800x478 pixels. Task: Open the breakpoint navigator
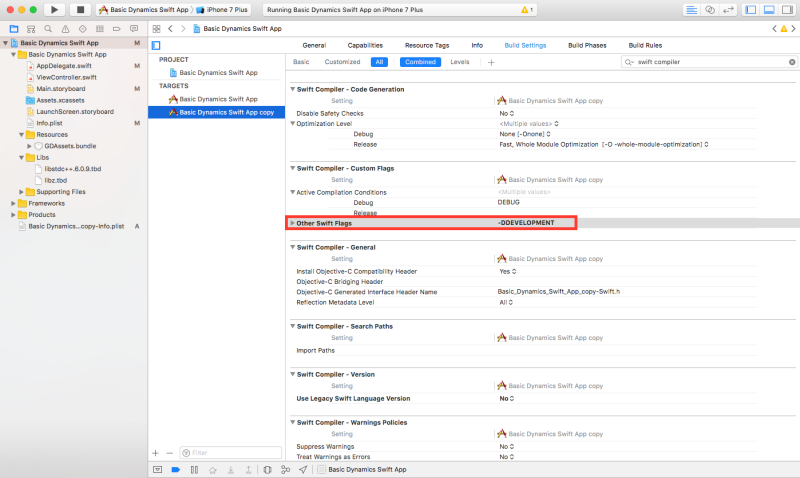tap(117, 29)
